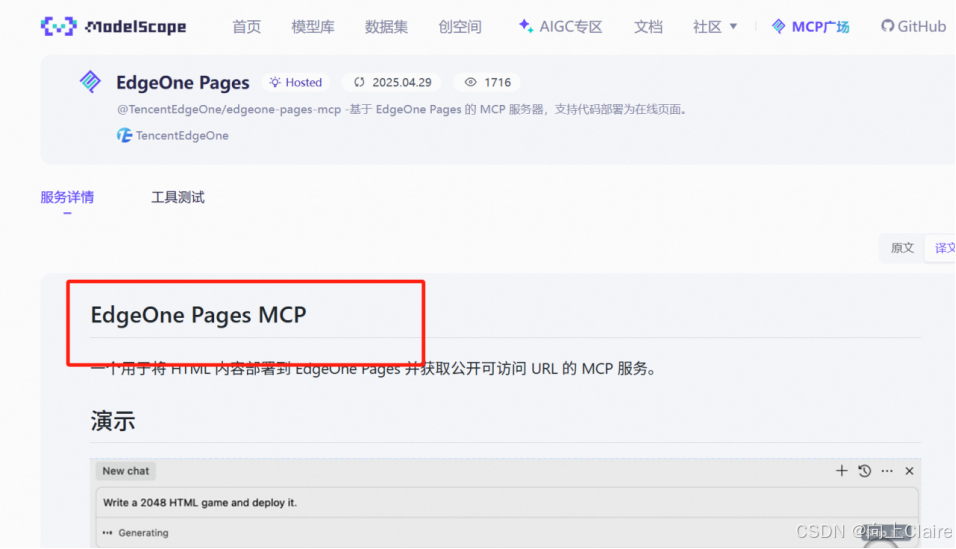The width and height of the screenshot is (956, 549).
Task: Click the demo chat preview image
Action: point(505,503)
